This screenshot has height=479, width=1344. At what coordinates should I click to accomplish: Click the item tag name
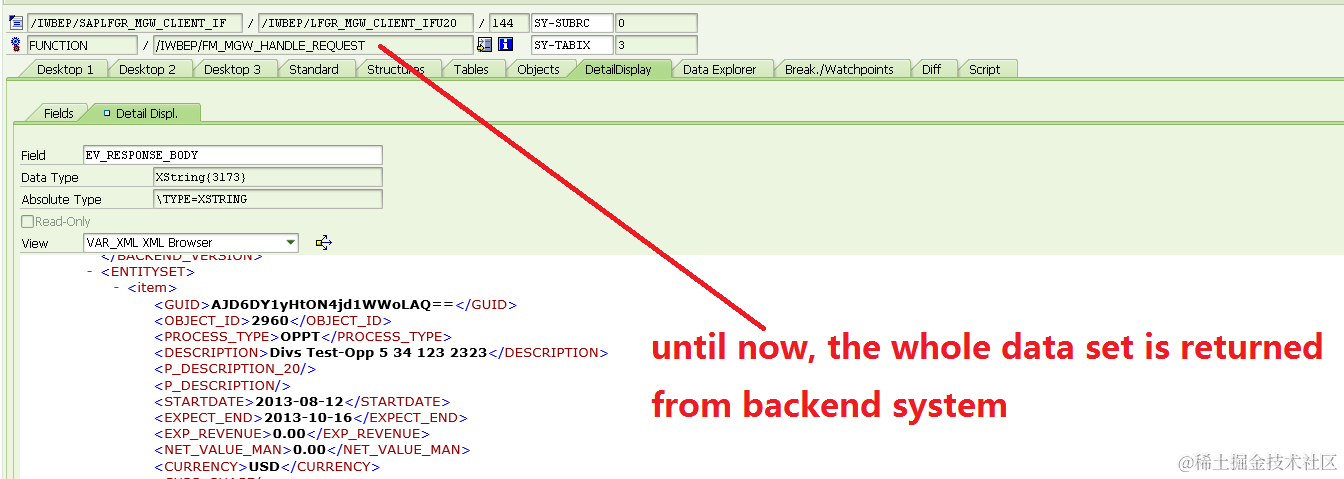(152, 287)
